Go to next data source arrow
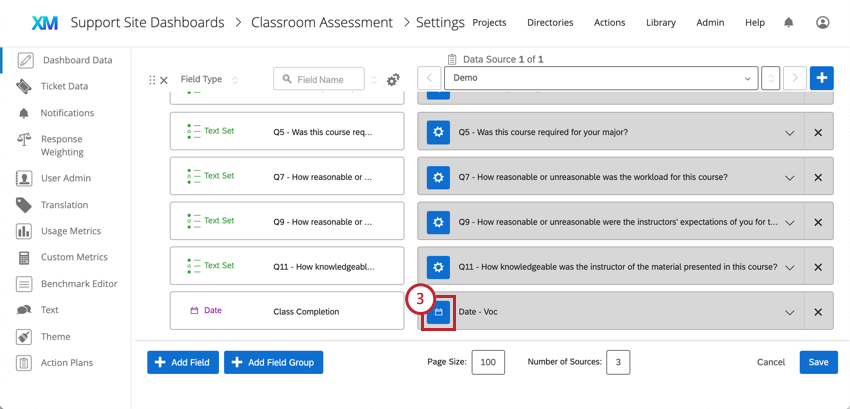 795,78
